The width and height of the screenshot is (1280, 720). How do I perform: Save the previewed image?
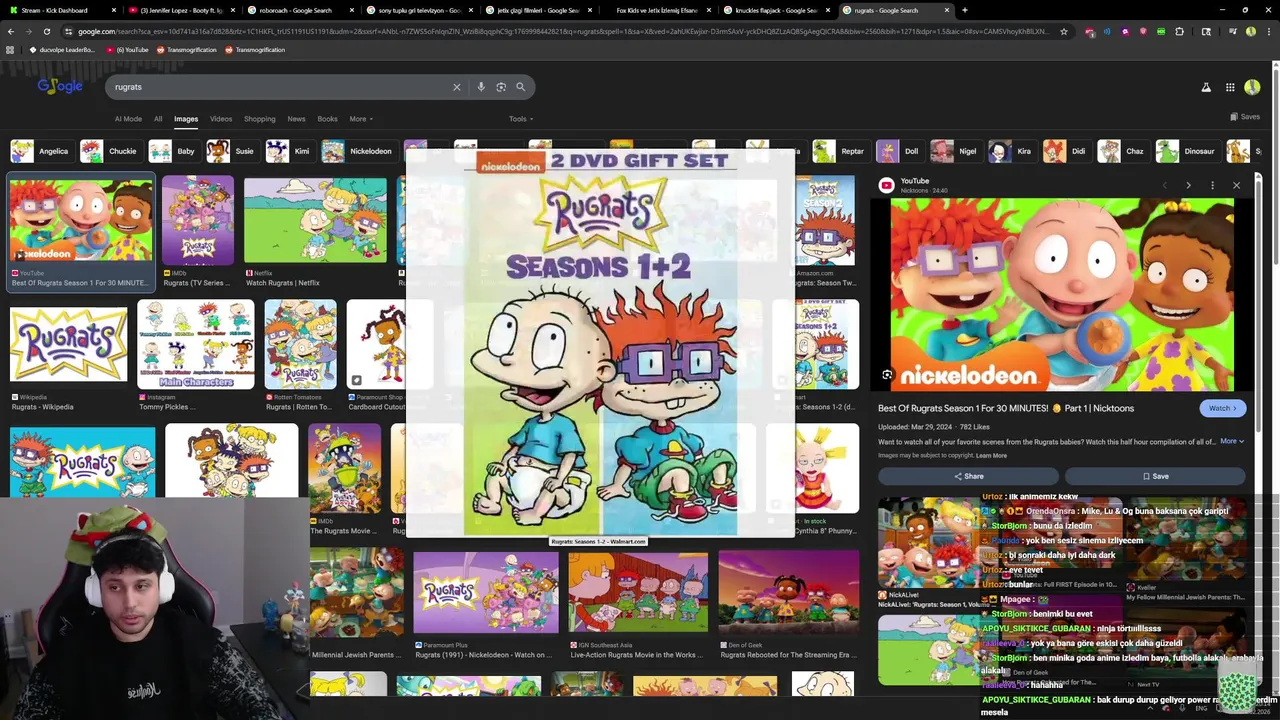[x=1155, y=476]
